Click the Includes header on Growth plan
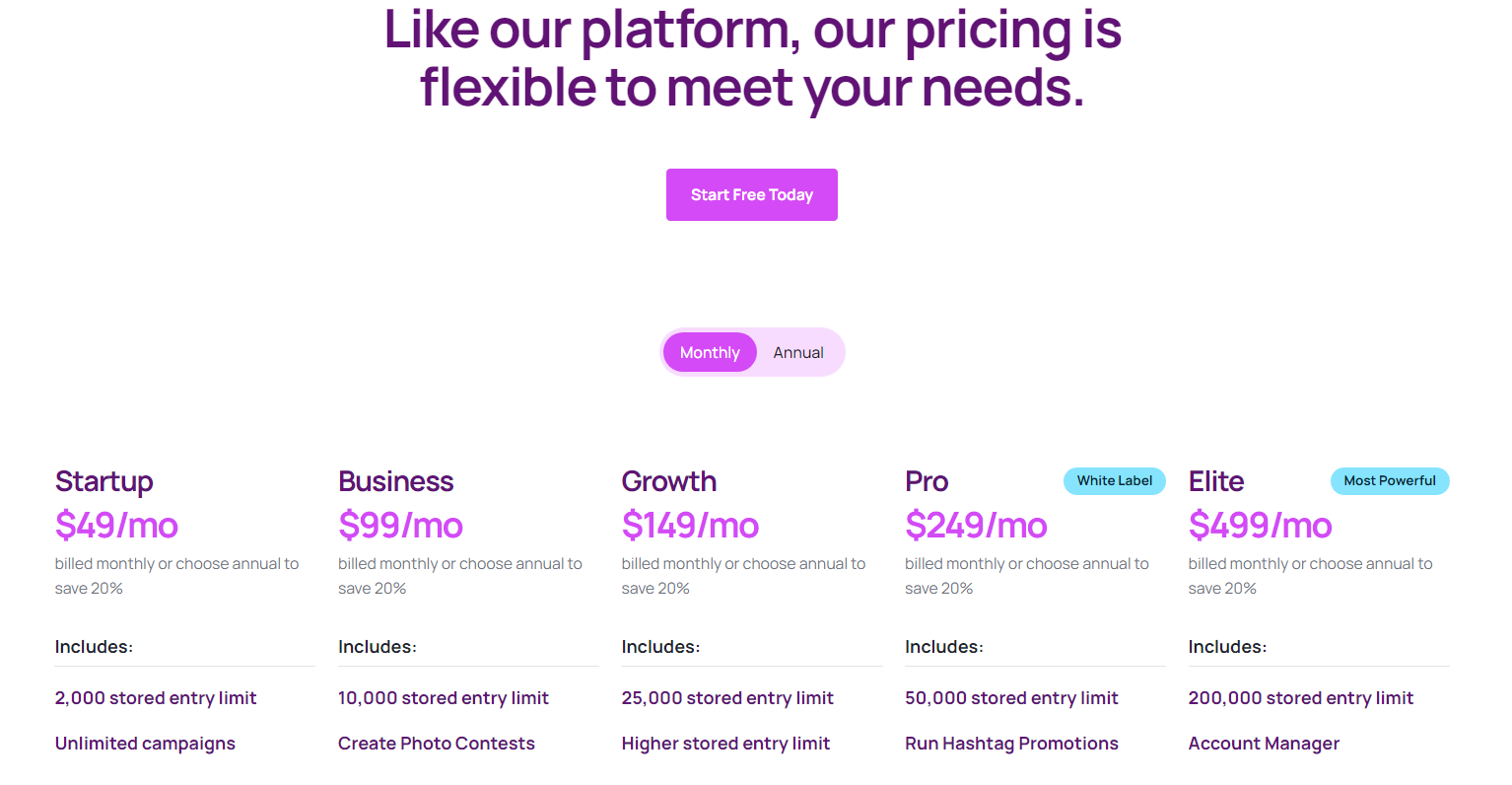The height and width of the screenshot is (785, 1512). click(660, 646)
